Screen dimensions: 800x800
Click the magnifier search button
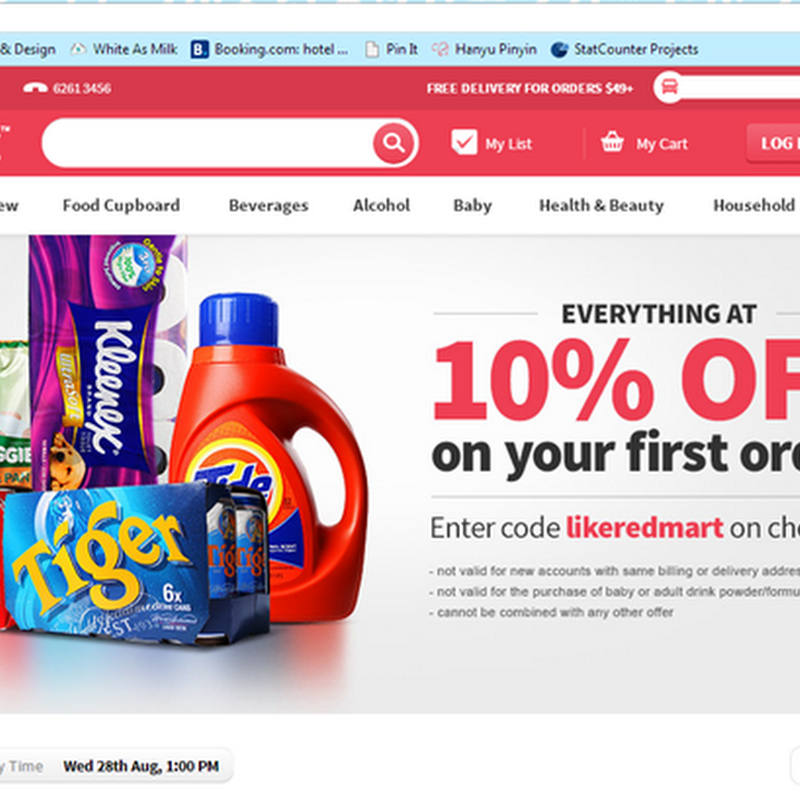point(393,143)
